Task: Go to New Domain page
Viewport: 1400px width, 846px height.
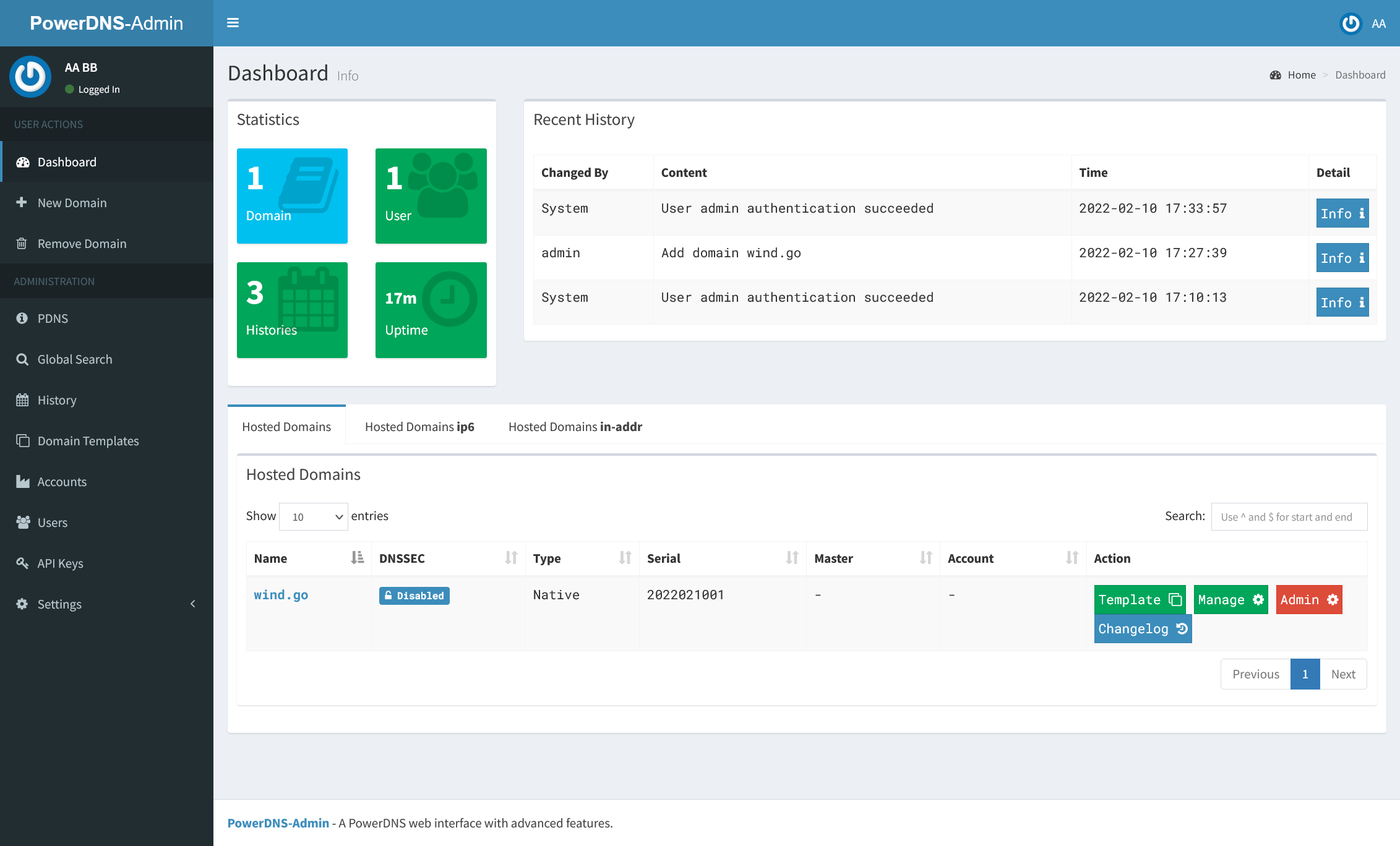Action: pyautogui.click(x=106, y=203)
